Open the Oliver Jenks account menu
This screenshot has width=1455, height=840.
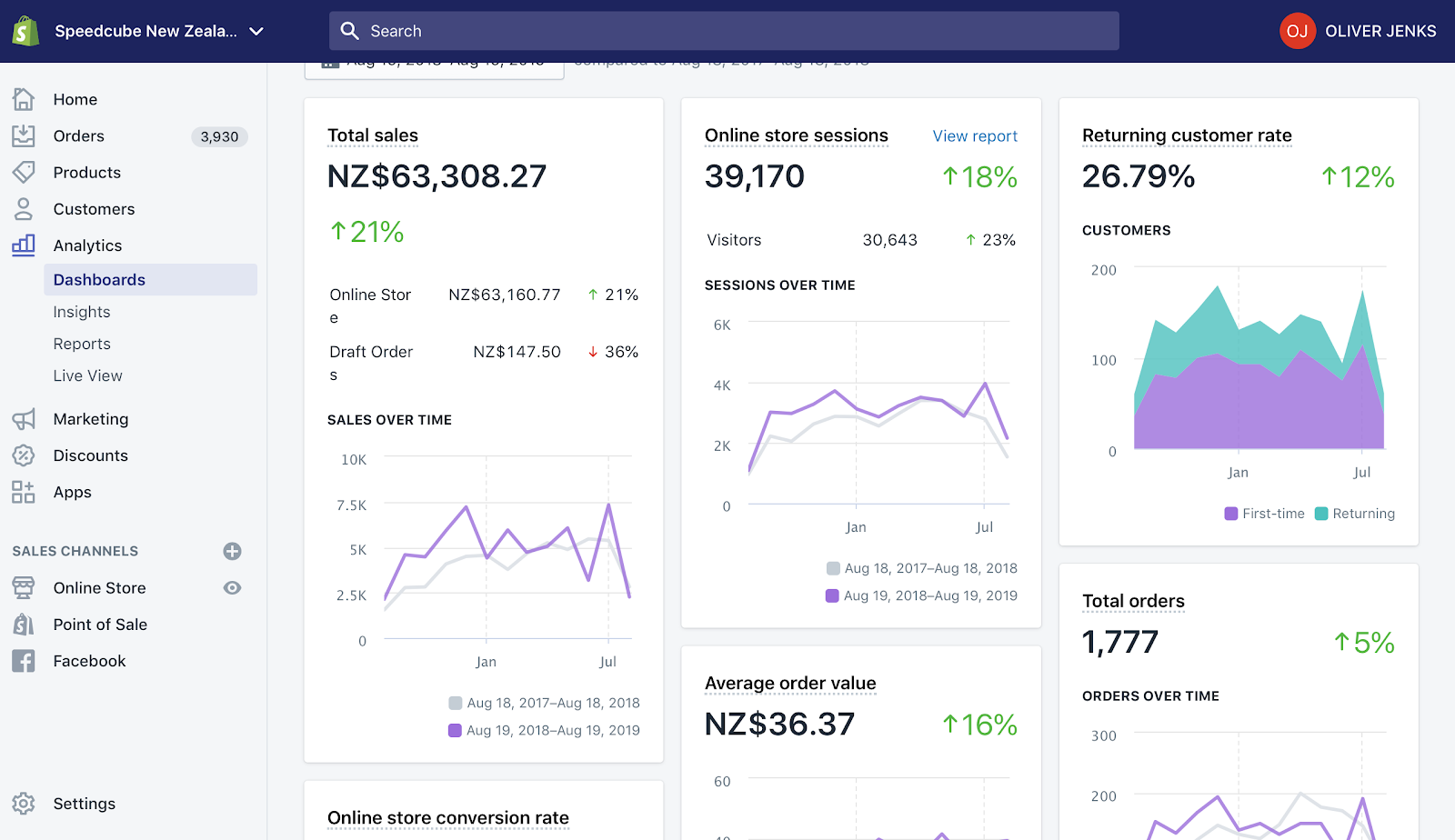pos(1359,31)
